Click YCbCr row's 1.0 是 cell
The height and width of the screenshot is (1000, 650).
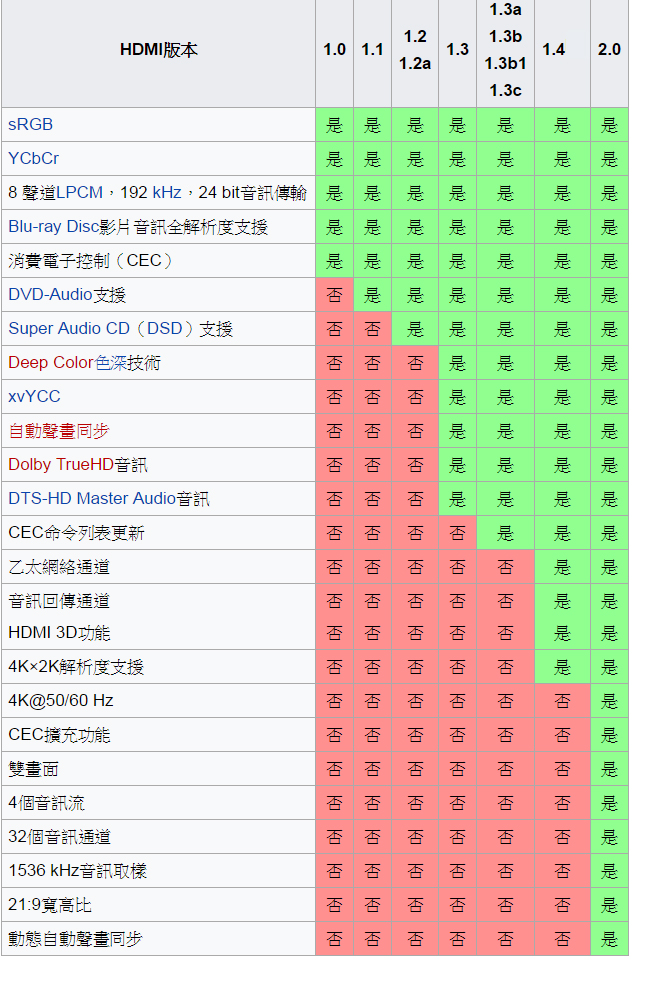(334, 158)
